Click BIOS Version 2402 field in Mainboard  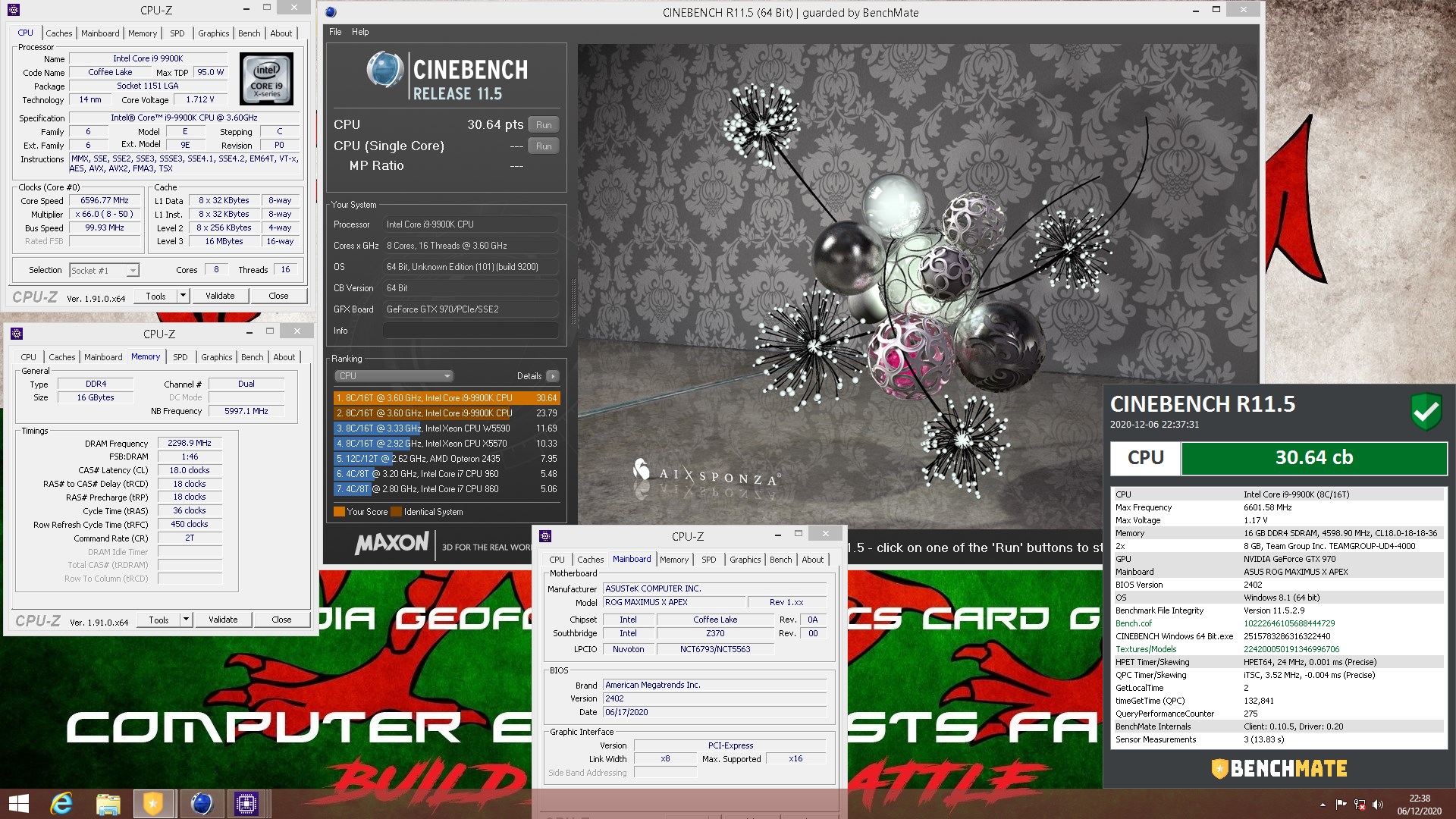point(714,699)
